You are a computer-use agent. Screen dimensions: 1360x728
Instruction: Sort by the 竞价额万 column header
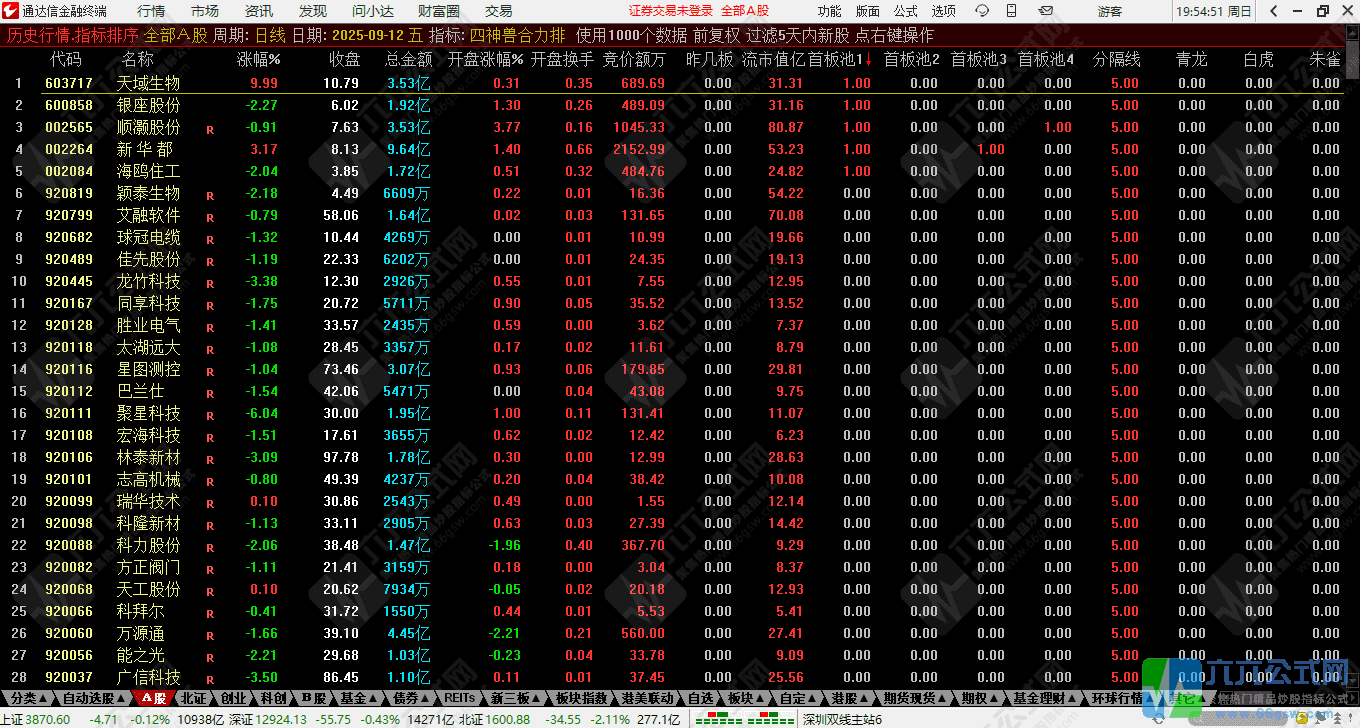click(x=634, y=60)
